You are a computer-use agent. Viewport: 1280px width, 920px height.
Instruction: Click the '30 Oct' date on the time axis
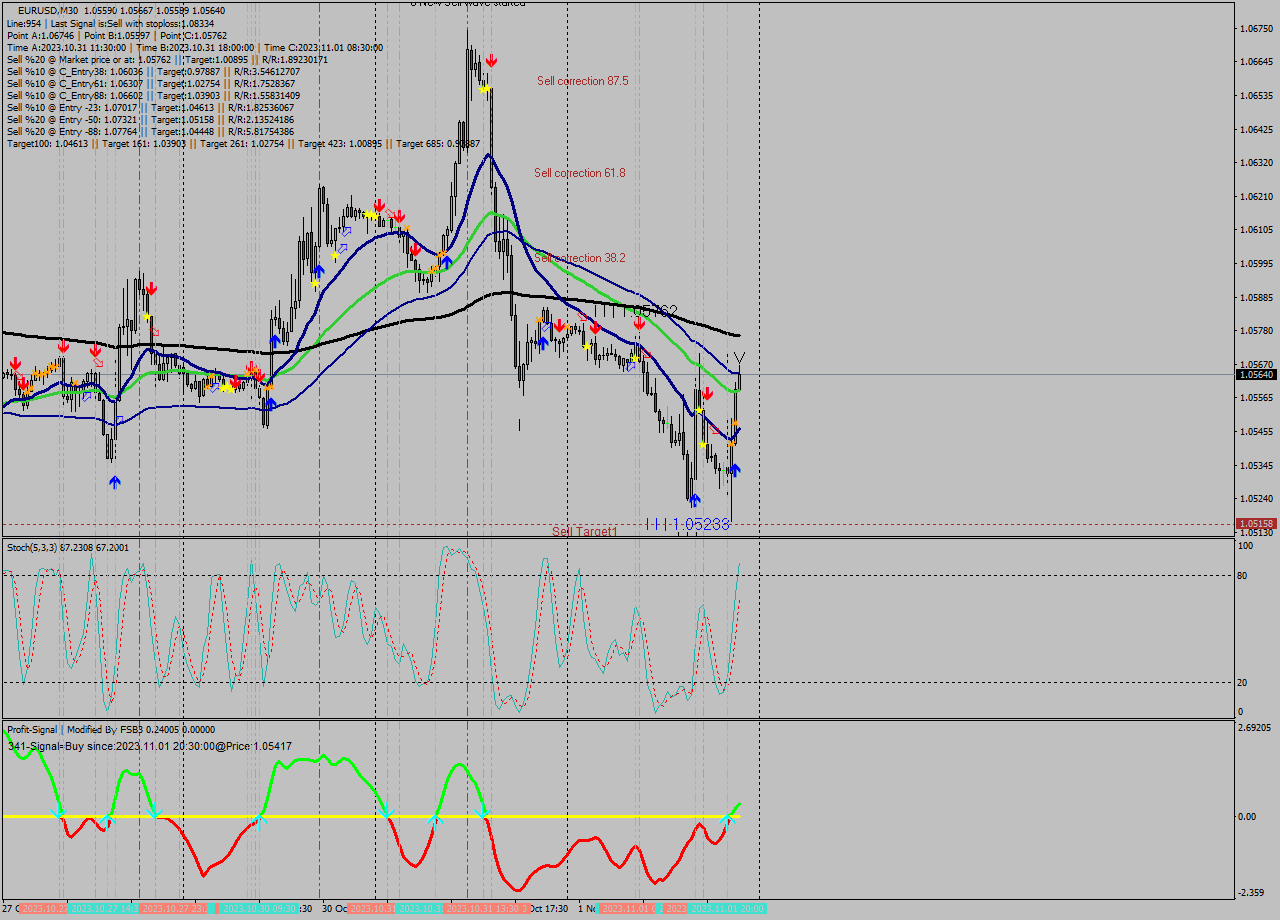click(x=335, y=908)
